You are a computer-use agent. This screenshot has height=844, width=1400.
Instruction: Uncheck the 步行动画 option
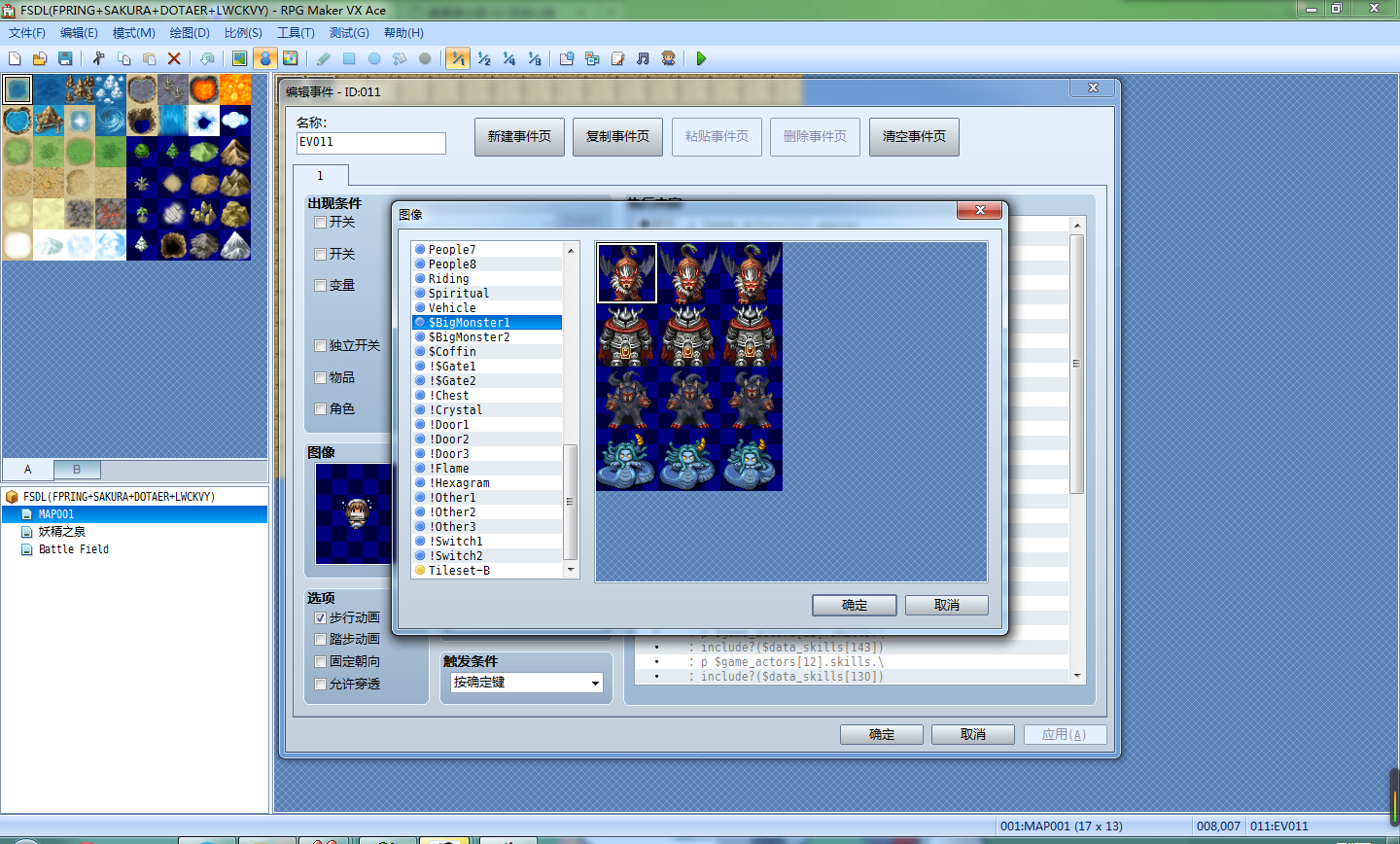pyautogui.click(x=320, y=617)
